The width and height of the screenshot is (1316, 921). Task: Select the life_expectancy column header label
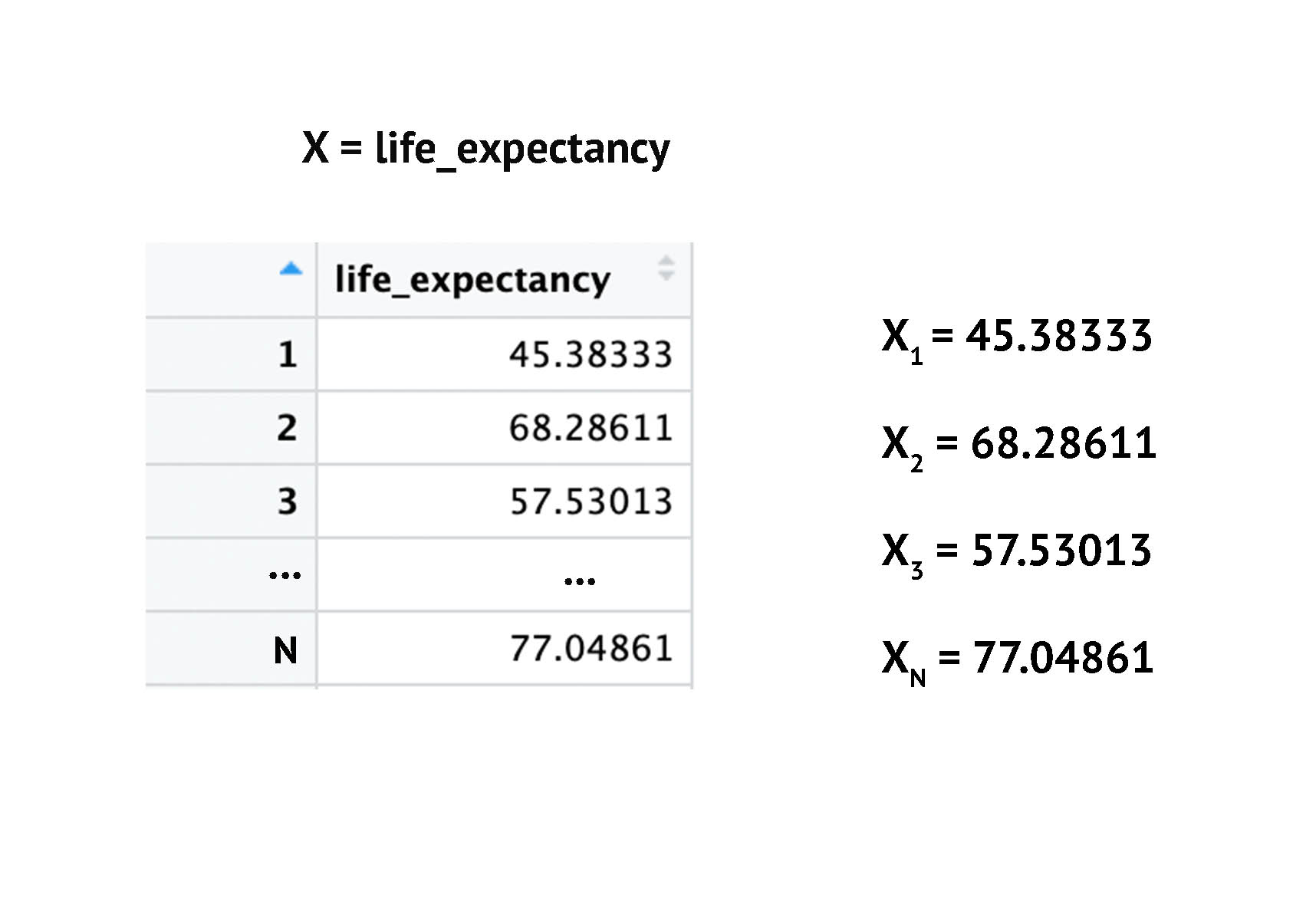point(472,280)
